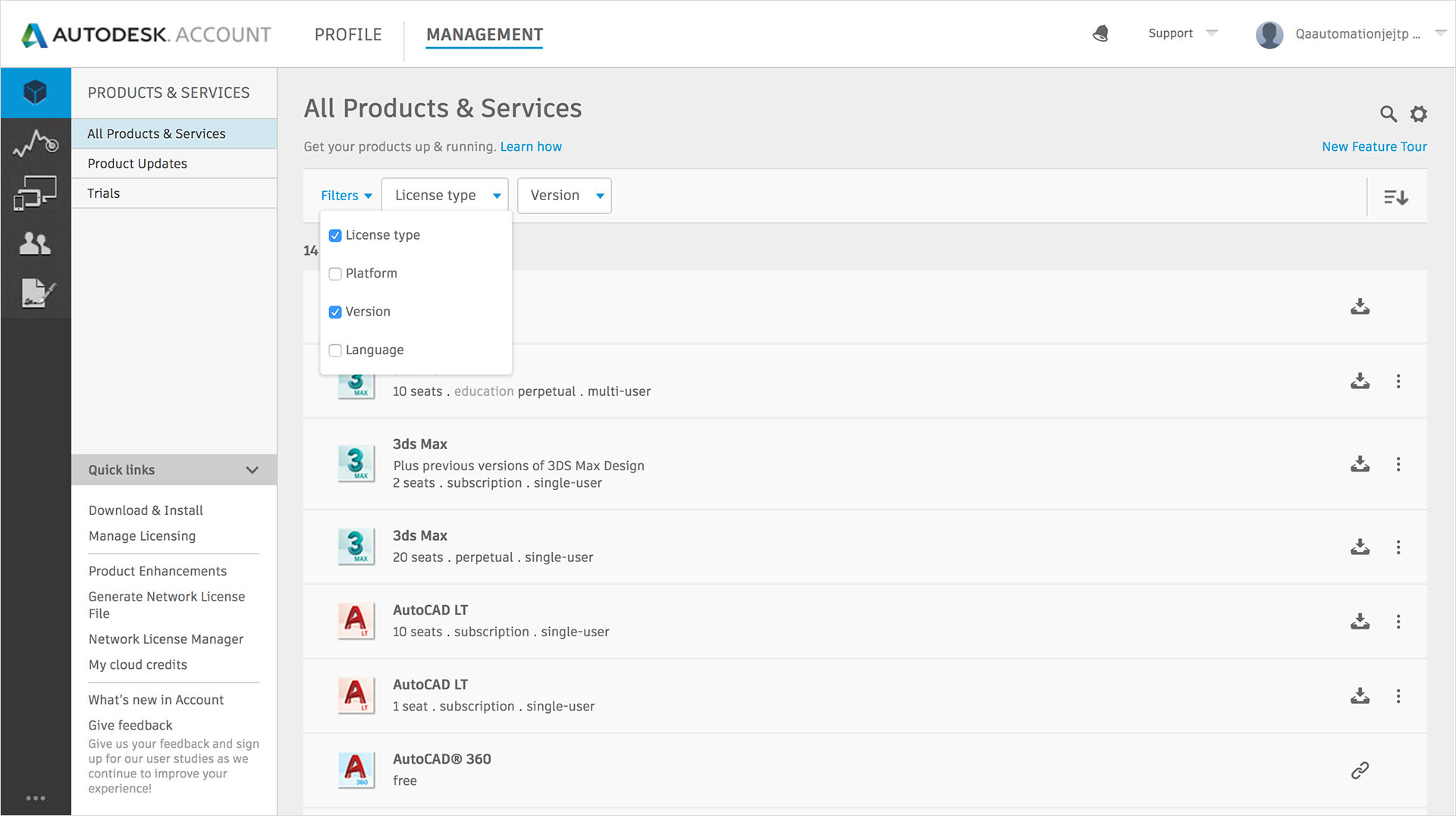Viewport: 1456px width, 816px height.
Task: Open the Support dropdown menu
Action: click(1183, 33)
